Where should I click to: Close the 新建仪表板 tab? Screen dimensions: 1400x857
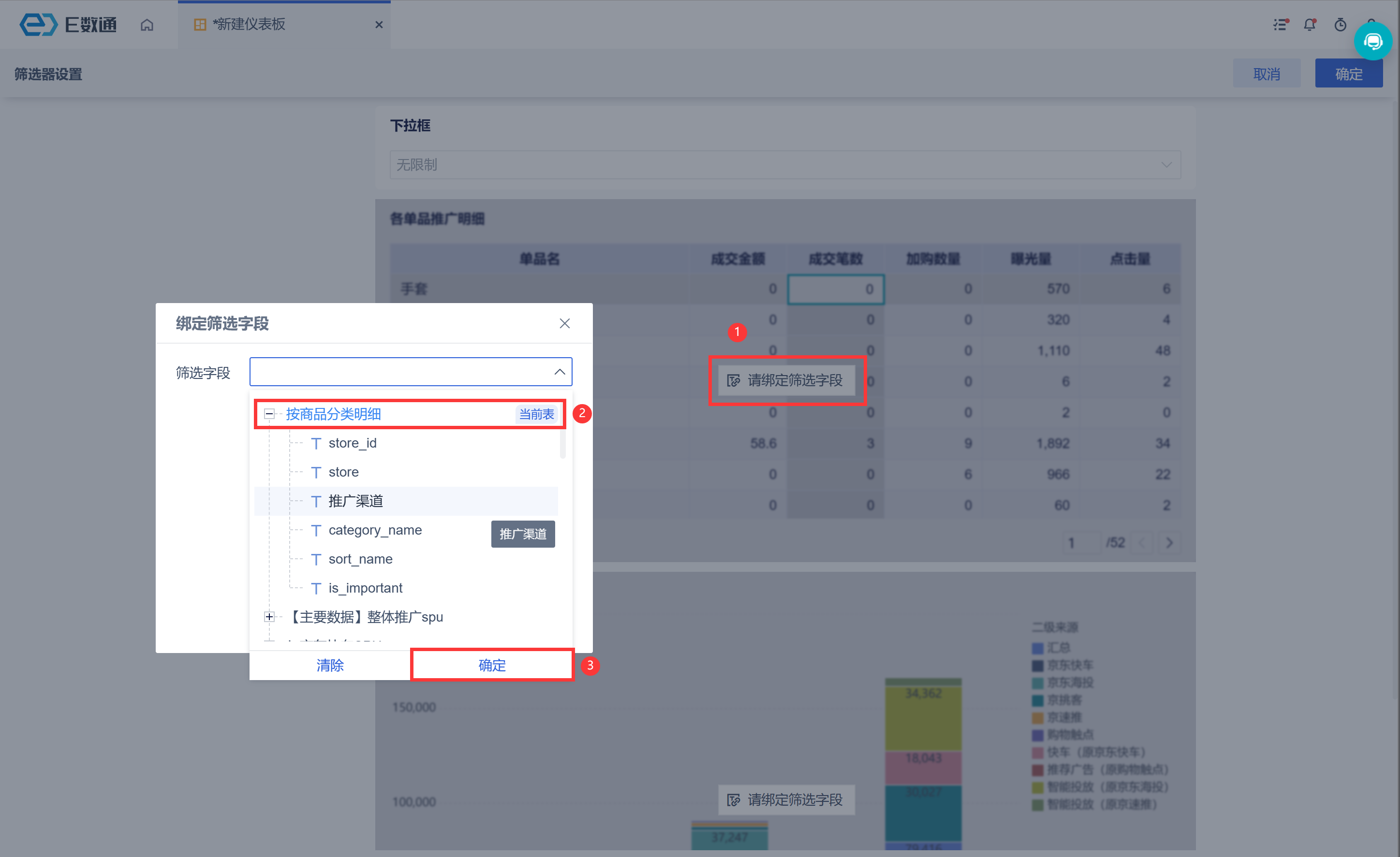point(379,25)
